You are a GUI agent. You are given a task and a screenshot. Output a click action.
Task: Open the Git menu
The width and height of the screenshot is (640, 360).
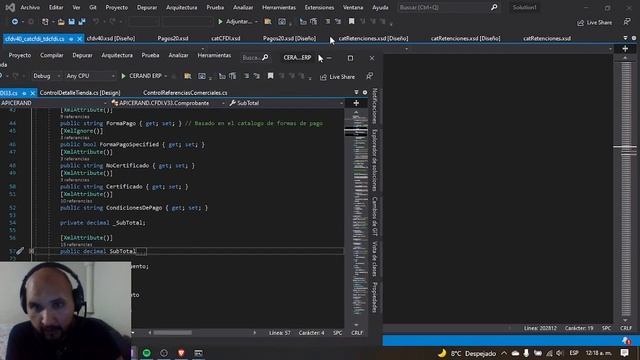[x=93, y=7]
